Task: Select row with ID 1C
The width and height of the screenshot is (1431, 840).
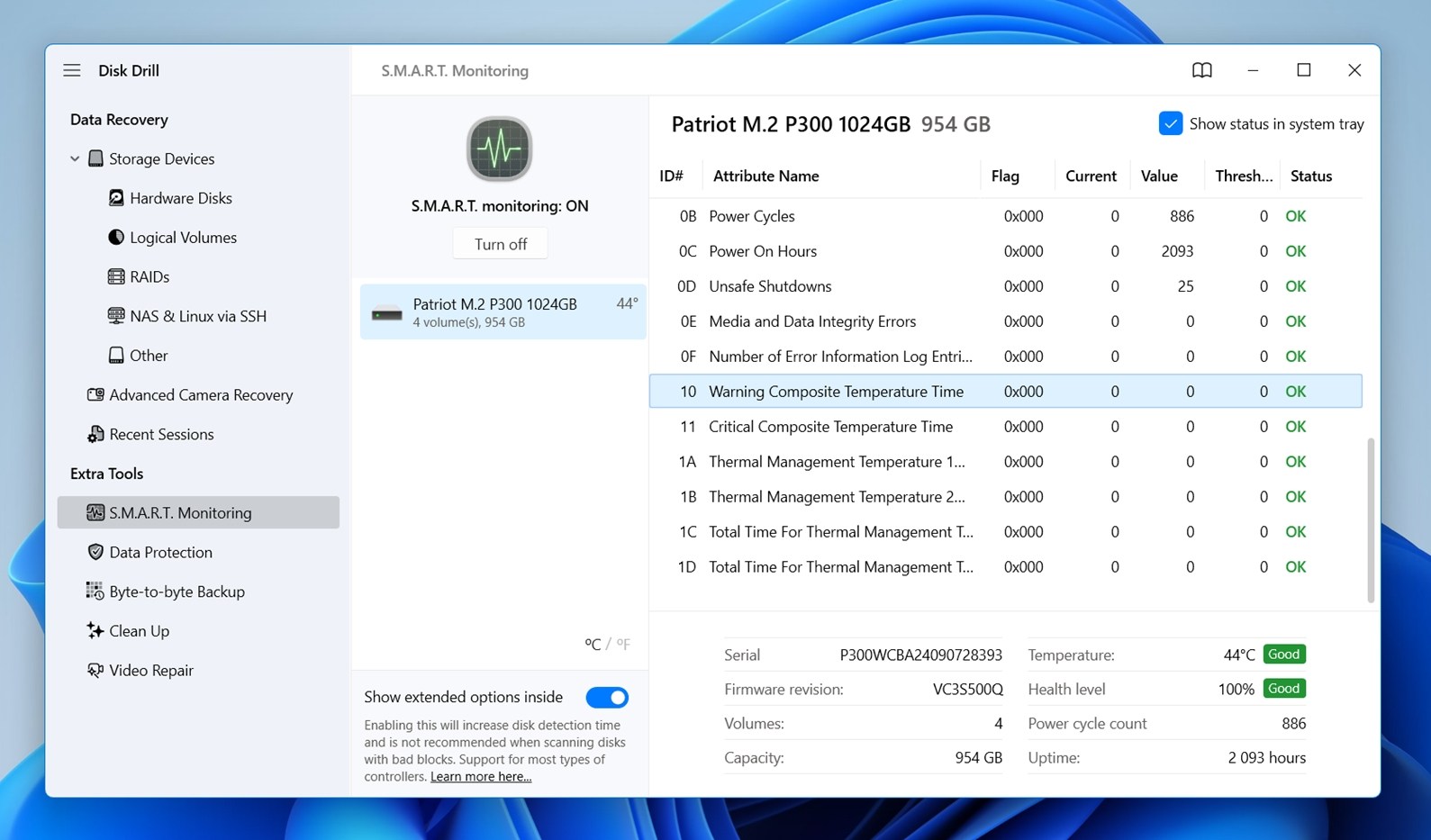Action: (x=1006, y=532)
